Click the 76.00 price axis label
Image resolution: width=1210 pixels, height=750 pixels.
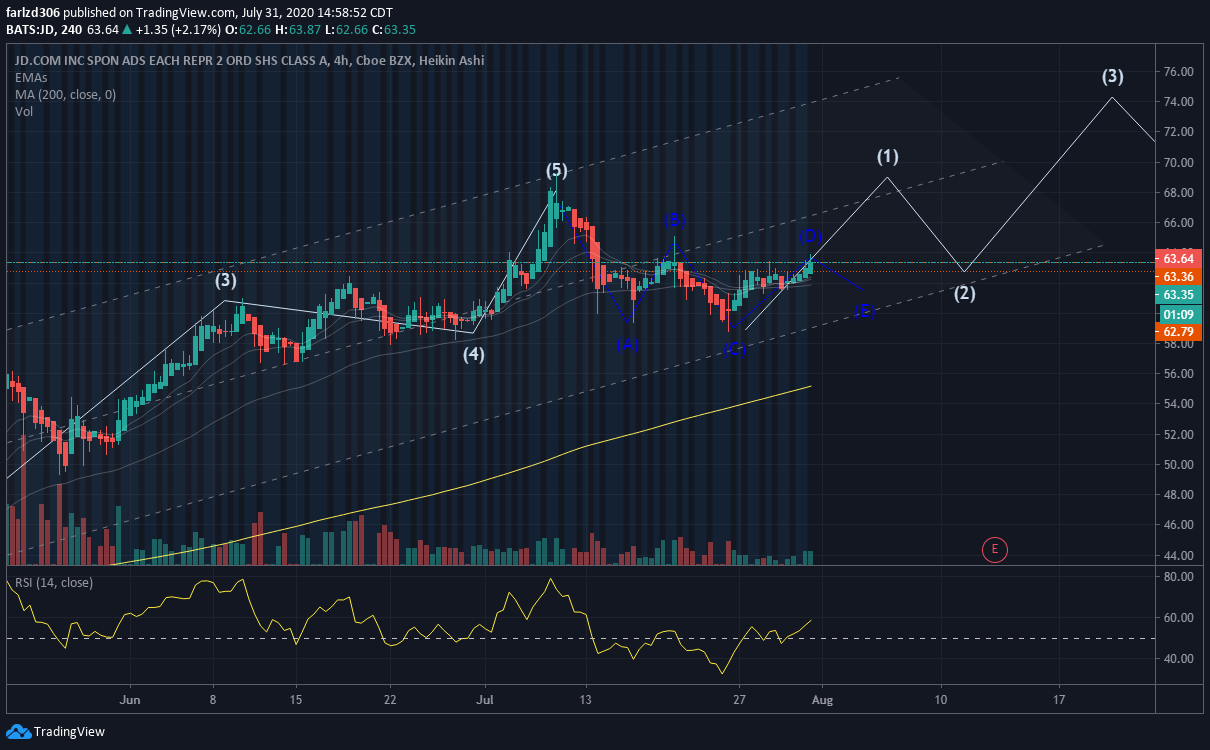pyautogui.click(x=1179, y=72)
